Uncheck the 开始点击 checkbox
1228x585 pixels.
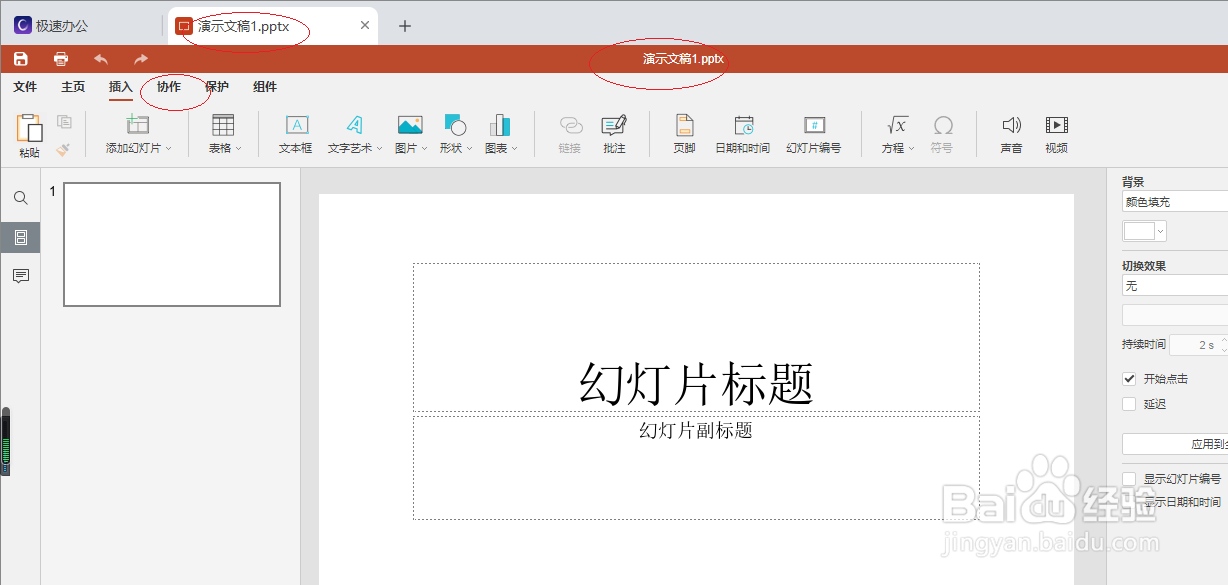(1130, 378)
